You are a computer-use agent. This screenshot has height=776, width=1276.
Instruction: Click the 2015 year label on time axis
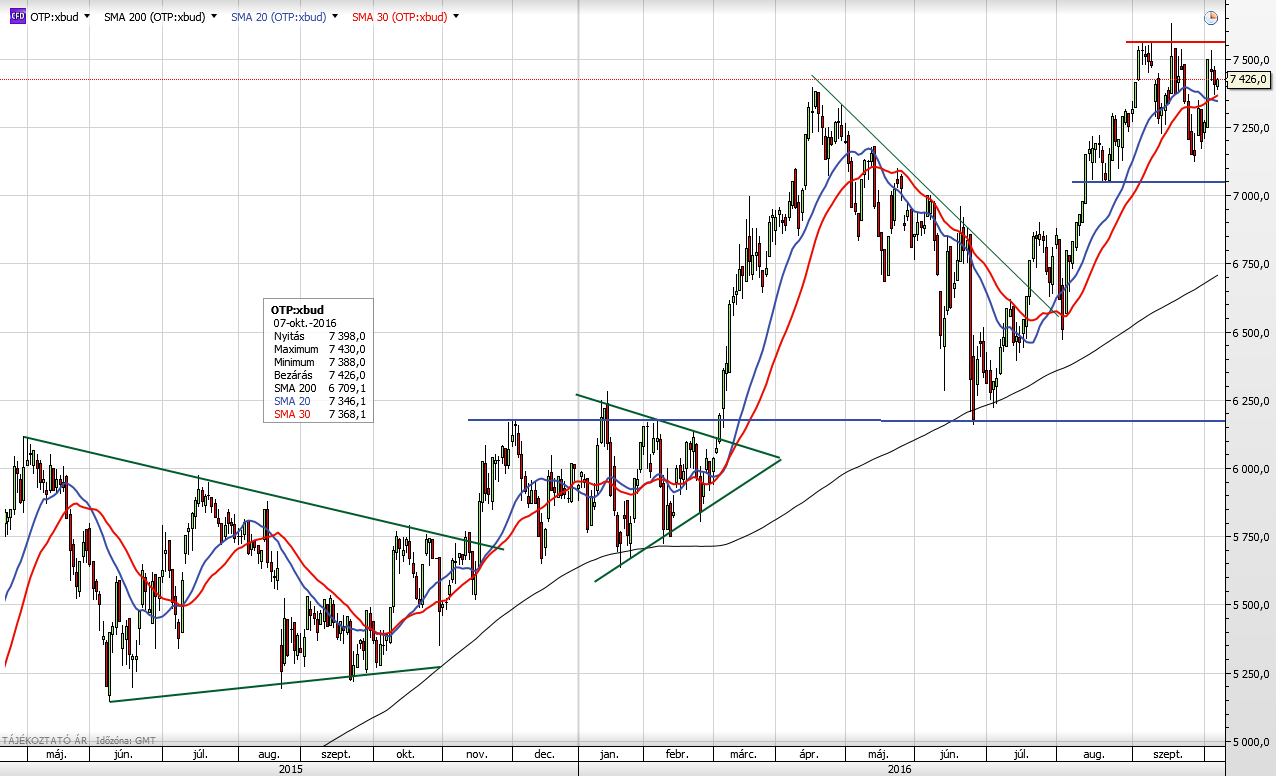291,769
